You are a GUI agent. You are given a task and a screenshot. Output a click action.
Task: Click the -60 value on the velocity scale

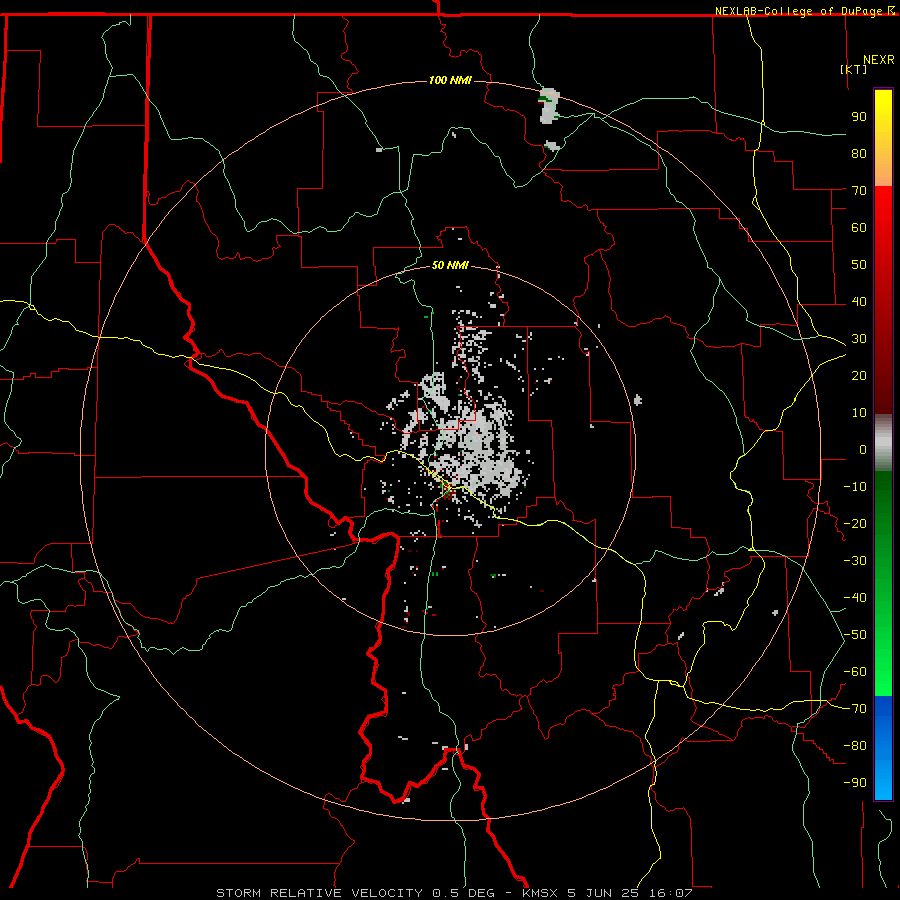(x=855, y=672)
